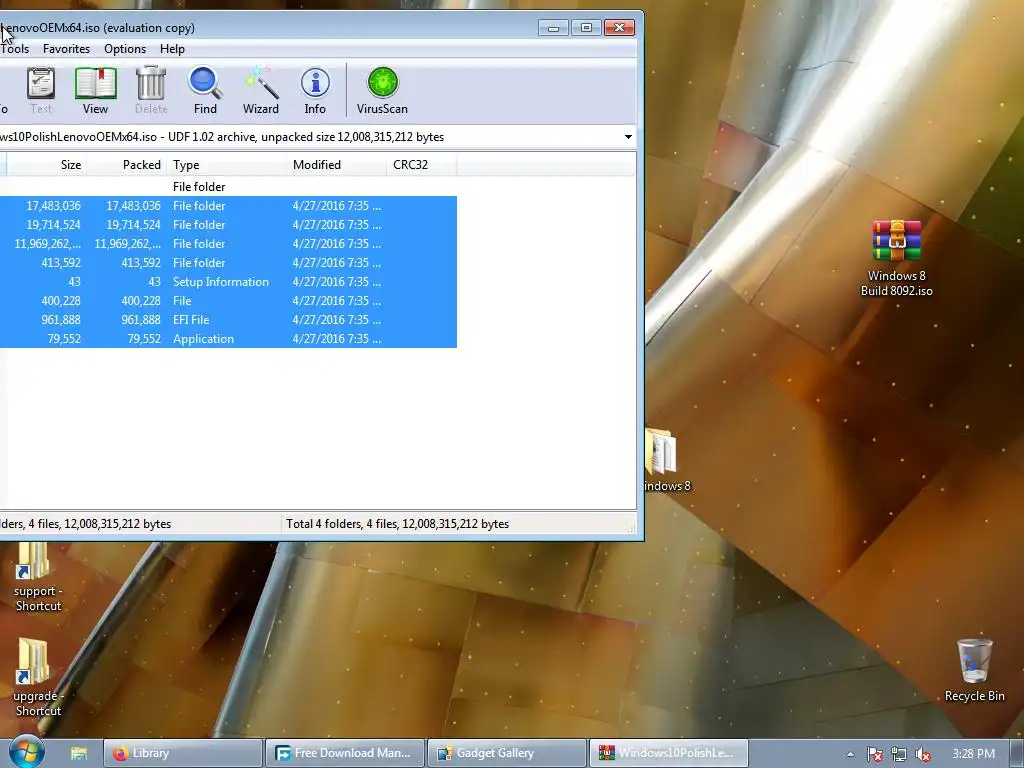Open the Windows Start orb
The width and height of the screenshot is (1024, 768).
(27, 752)
